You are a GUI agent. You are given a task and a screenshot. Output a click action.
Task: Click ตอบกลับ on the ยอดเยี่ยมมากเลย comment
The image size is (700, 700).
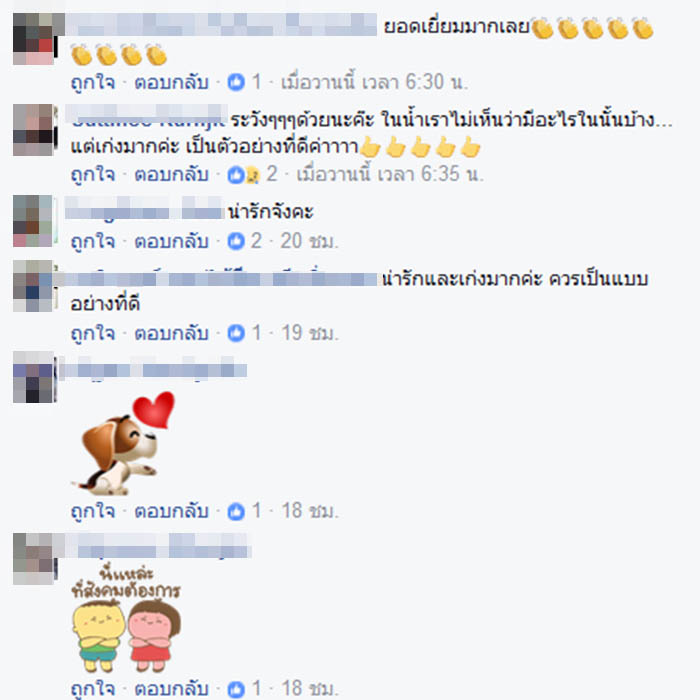[172, 83]
